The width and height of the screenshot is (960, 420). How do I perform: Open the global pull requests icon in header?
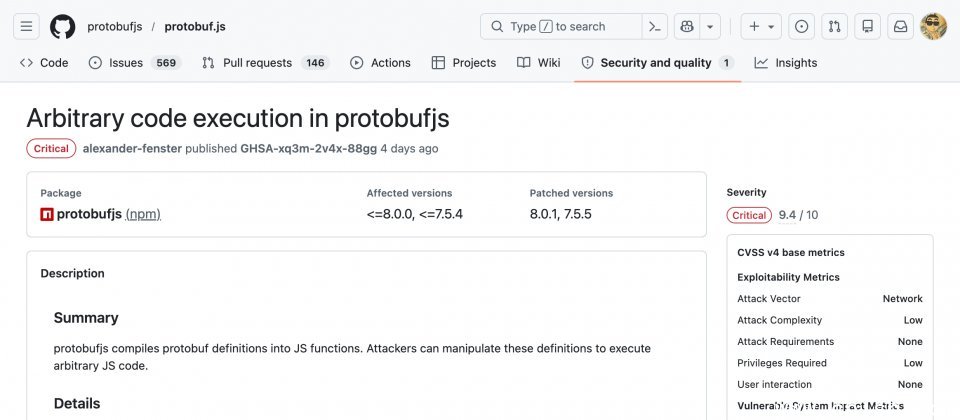click(x=834, y=26)
